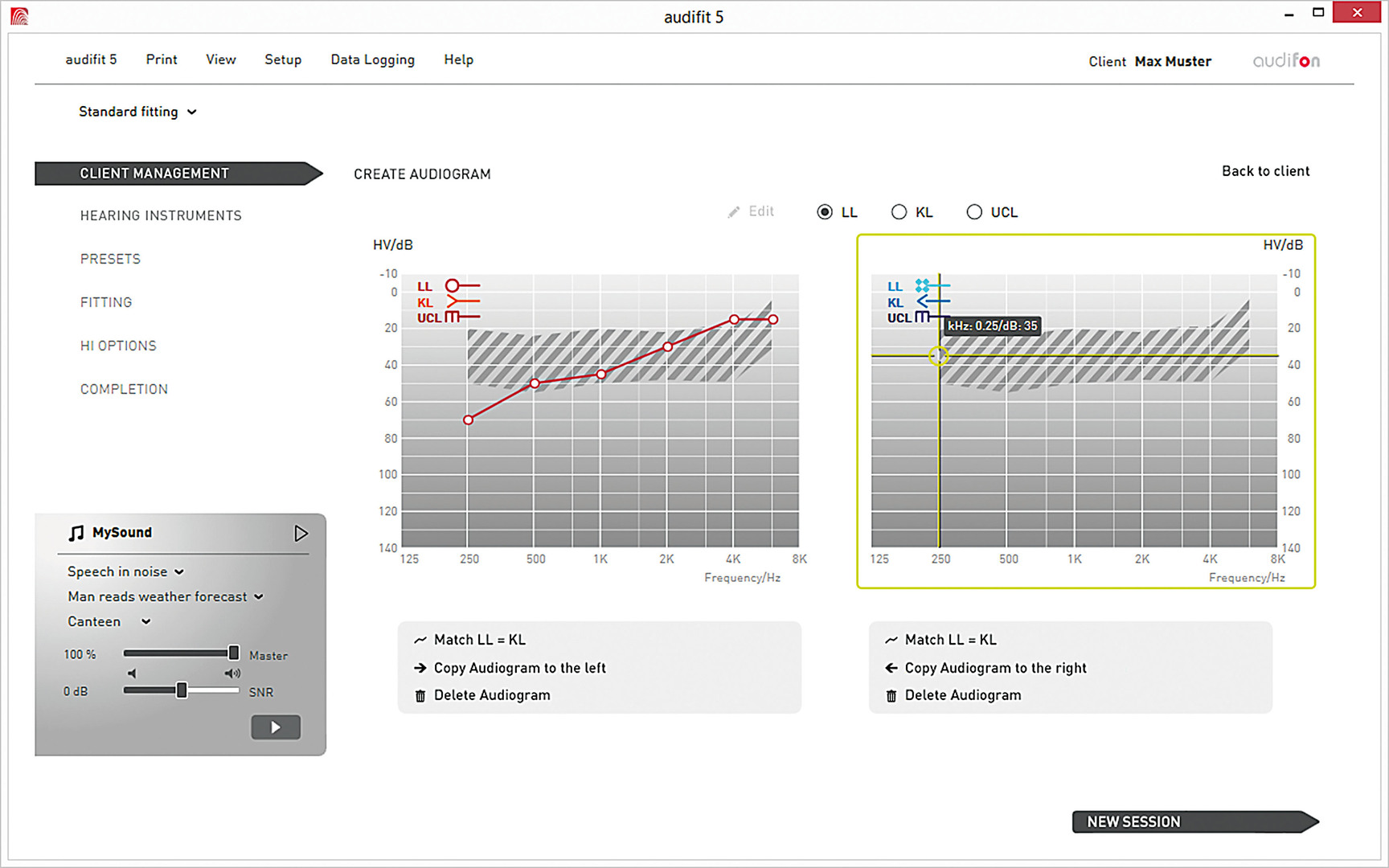Select the KL radio button
Image resolution: width=1389 pixels, height=868 pixels.
click(899, 212)
